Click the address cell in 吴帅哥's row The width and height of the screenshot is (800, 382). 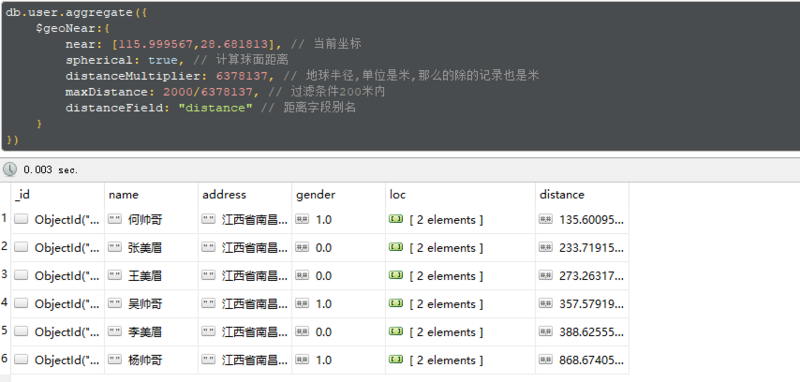click(x=245, y=304)
